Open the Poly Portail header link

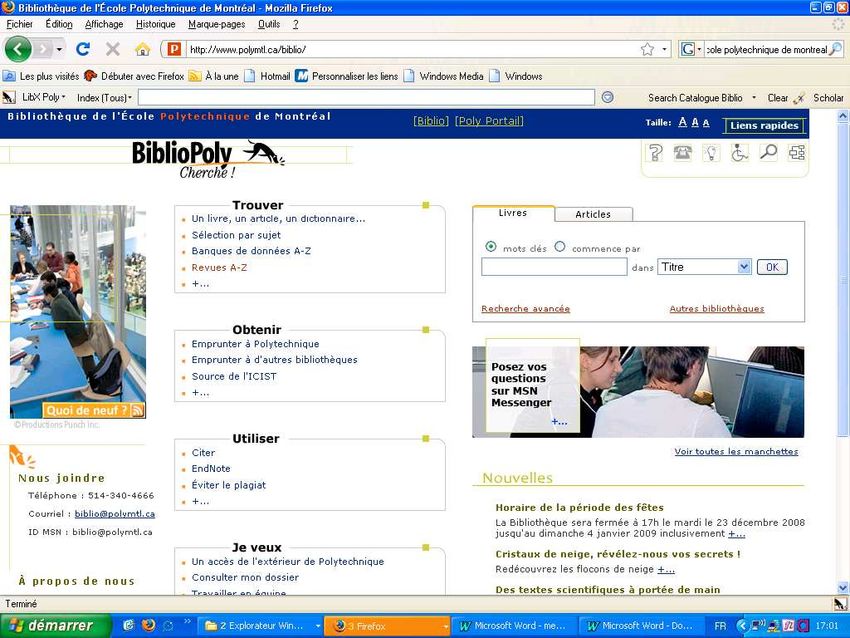pos(489,121)
